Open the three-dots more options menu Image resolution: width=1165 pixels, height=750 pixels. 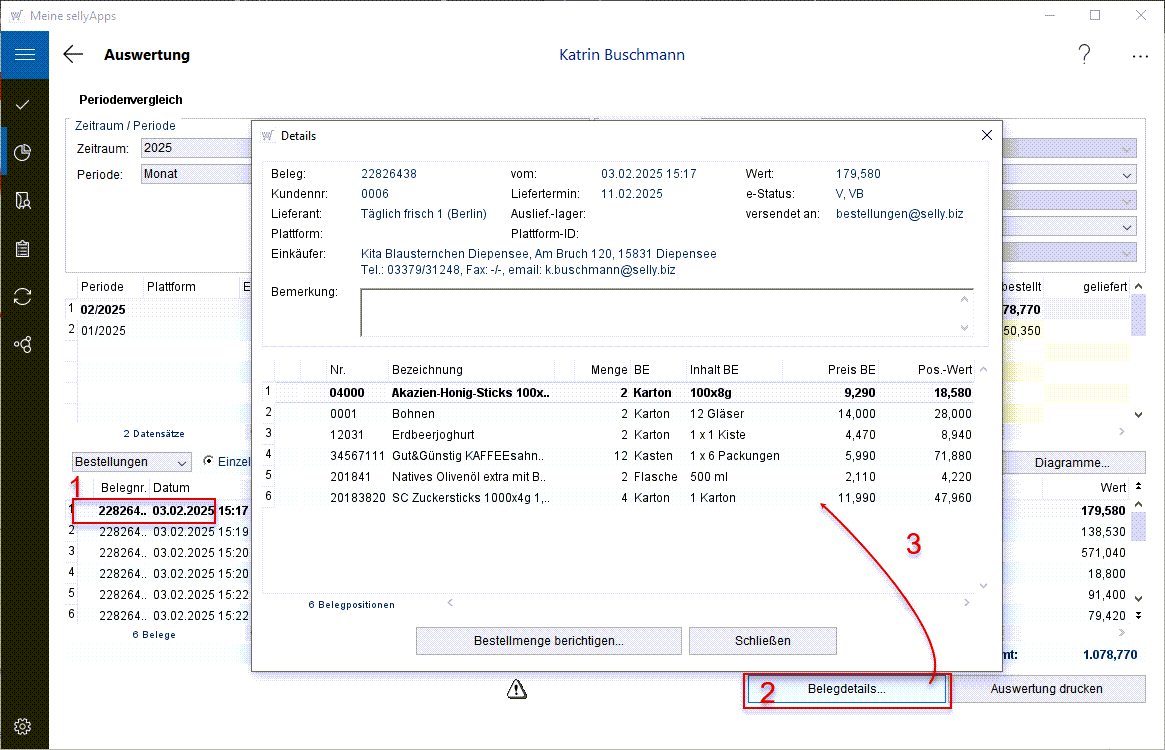(x=1140, y=56)
